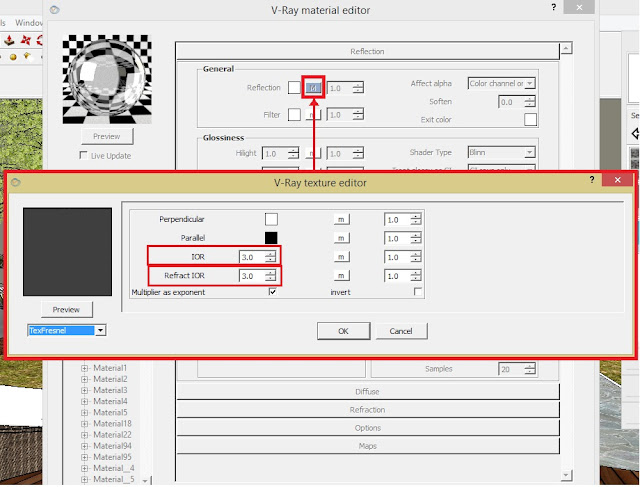Open the TexFresnel texture type dropdown

click(100, 330)
